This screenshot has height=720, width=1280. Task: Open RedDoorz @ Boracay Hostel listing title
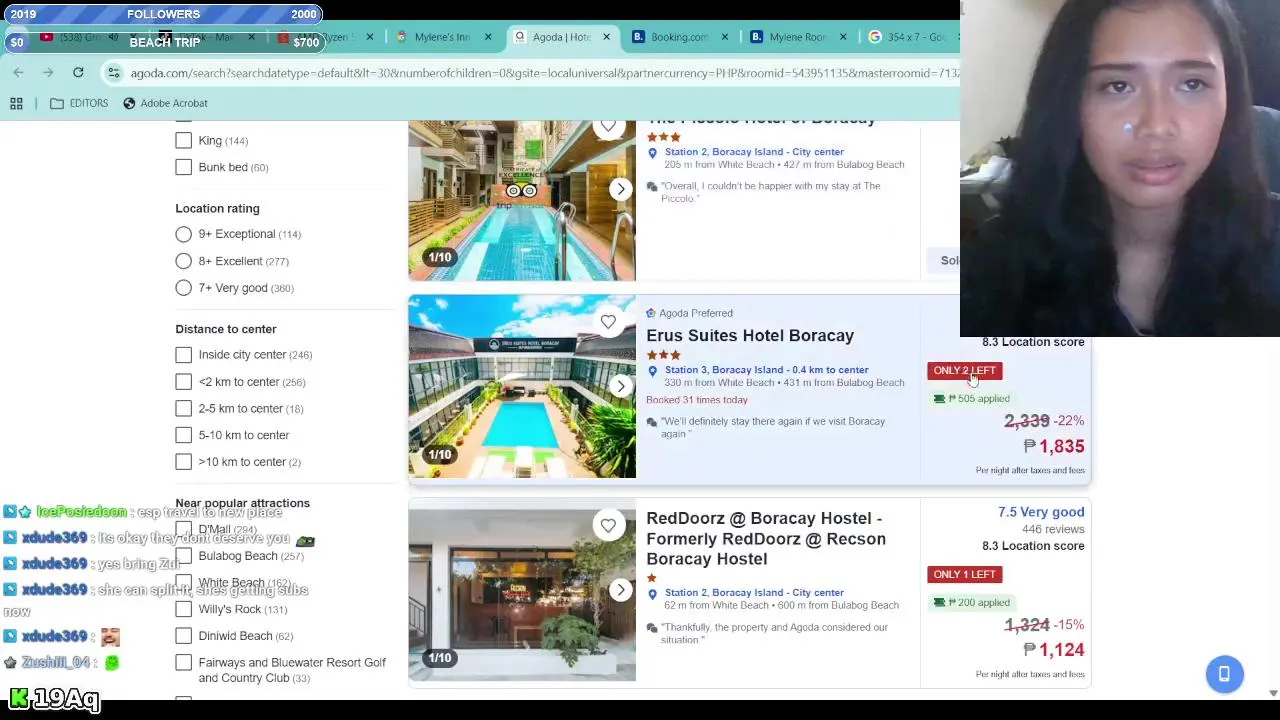pyautogui.click(x=766, y=539)
